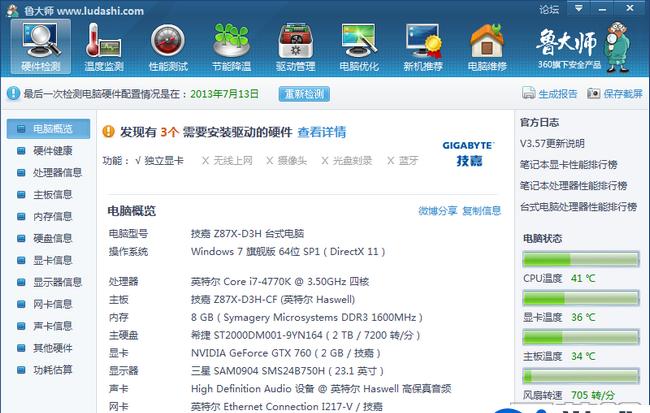Click the Ethernet Connection I217-V text
Image resolution: width=650 pixels, height=413 pixels.
tap(287, 406)
